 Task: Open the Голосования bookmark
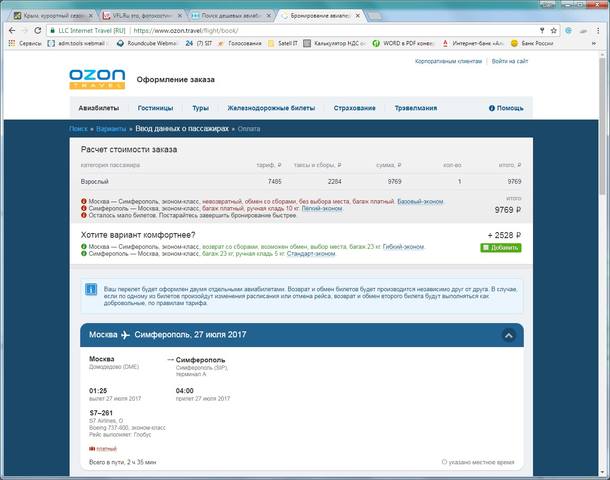[x=240, y=43]
